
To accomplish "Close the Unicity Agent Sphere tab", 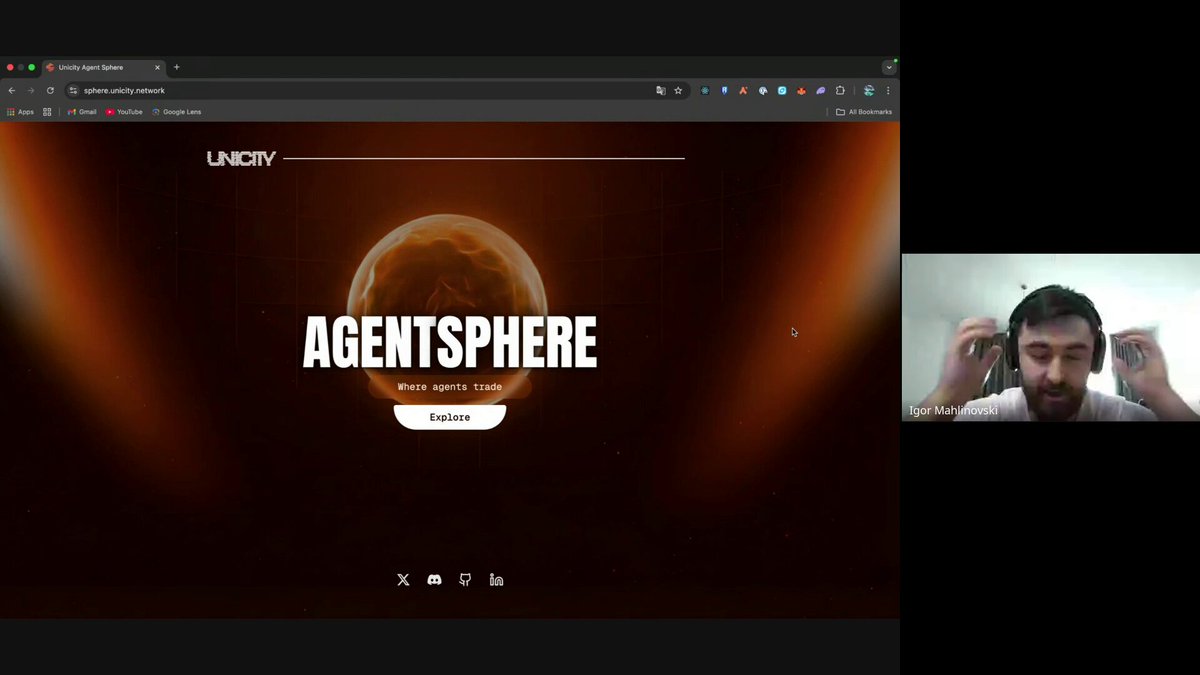I will (x=157, y=67).
